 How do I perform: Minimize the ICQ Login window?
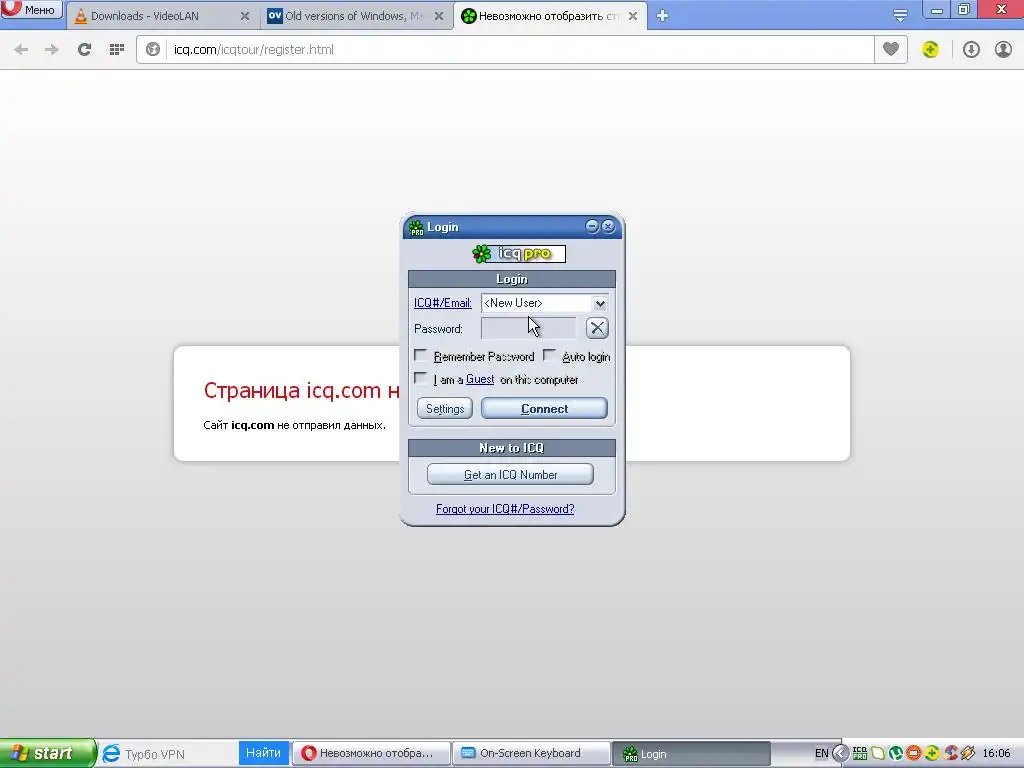tap(592, 226)
